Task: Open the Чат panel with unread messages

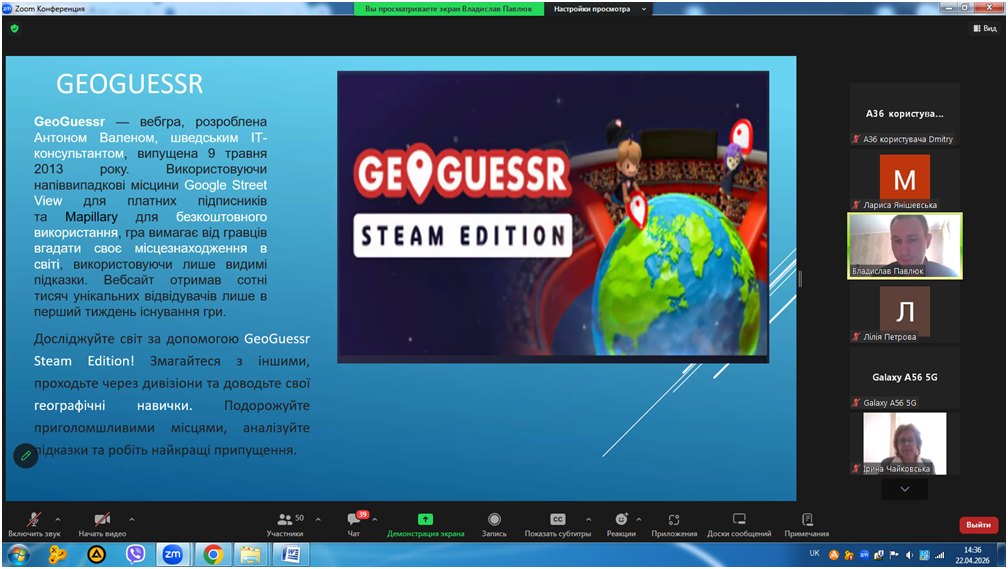Action: click(x=353, y=524)
